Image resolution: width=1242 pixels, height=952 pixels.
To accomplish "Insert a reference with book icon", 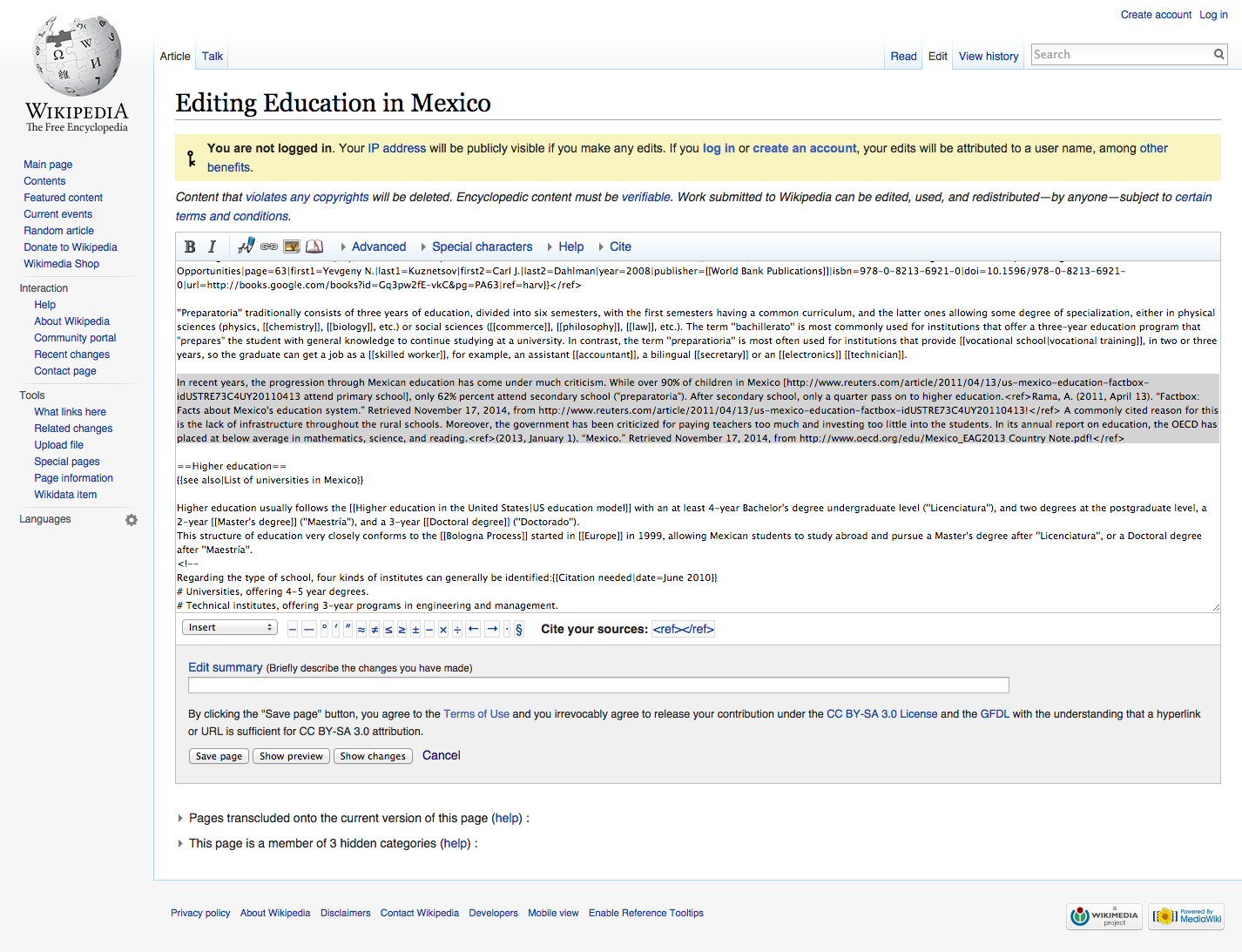I will tap(314, 246).
